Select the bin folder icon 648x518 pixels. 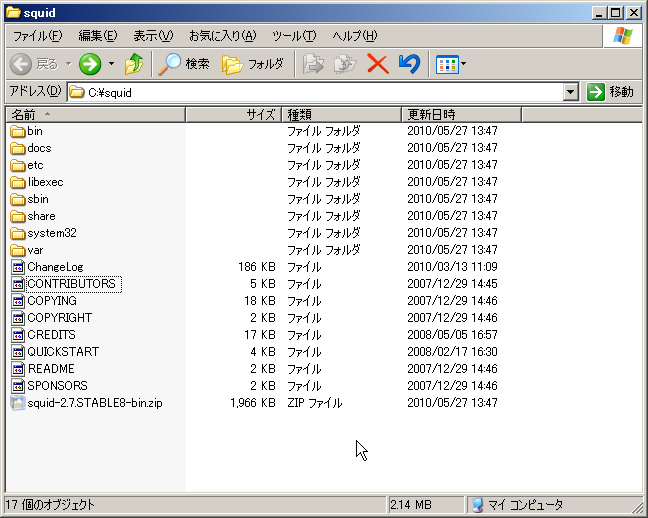pos(18,131)
